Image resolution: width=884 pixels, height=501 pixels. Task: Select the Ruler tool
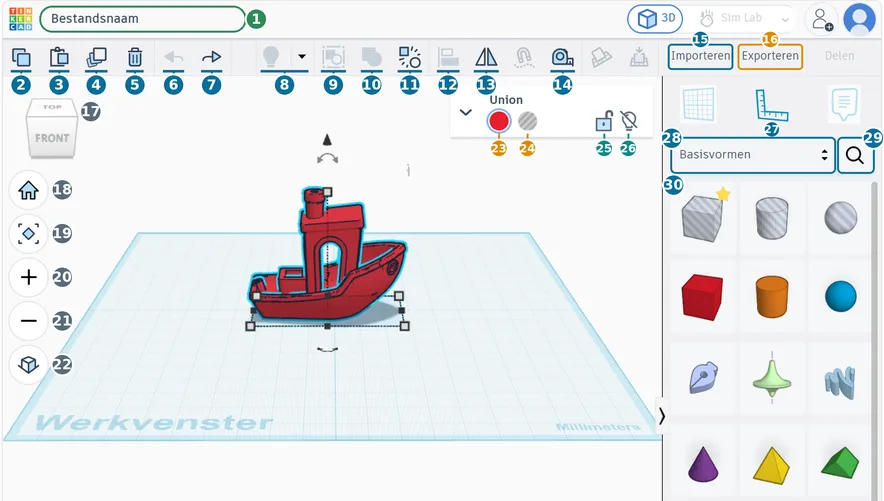point(771,105)
